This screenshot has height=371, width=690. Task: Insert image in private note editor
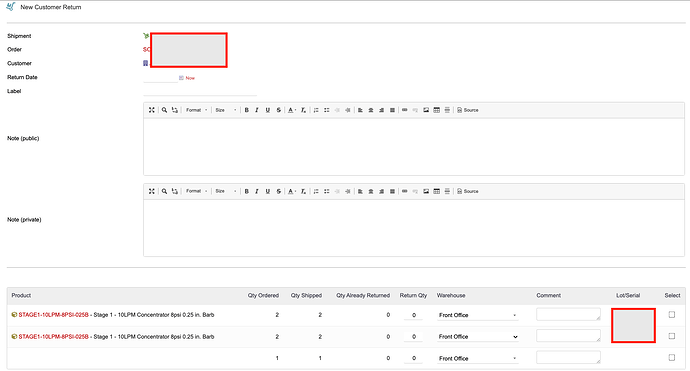(x=426, y=191)
